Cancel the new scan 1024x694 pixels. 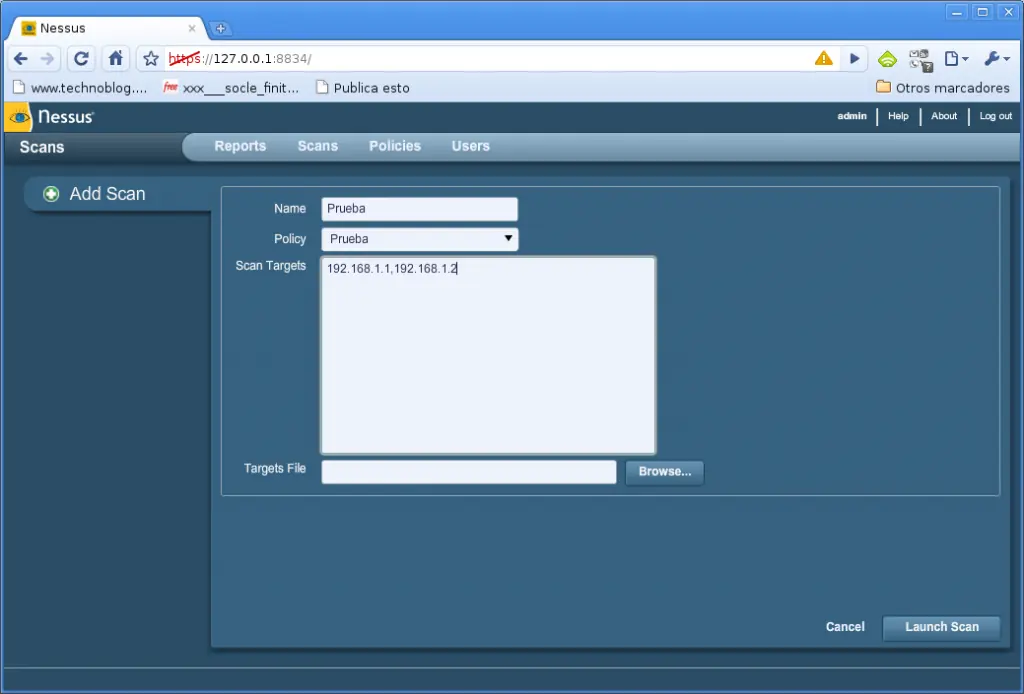pyautogui.click(x=845, y=627)
